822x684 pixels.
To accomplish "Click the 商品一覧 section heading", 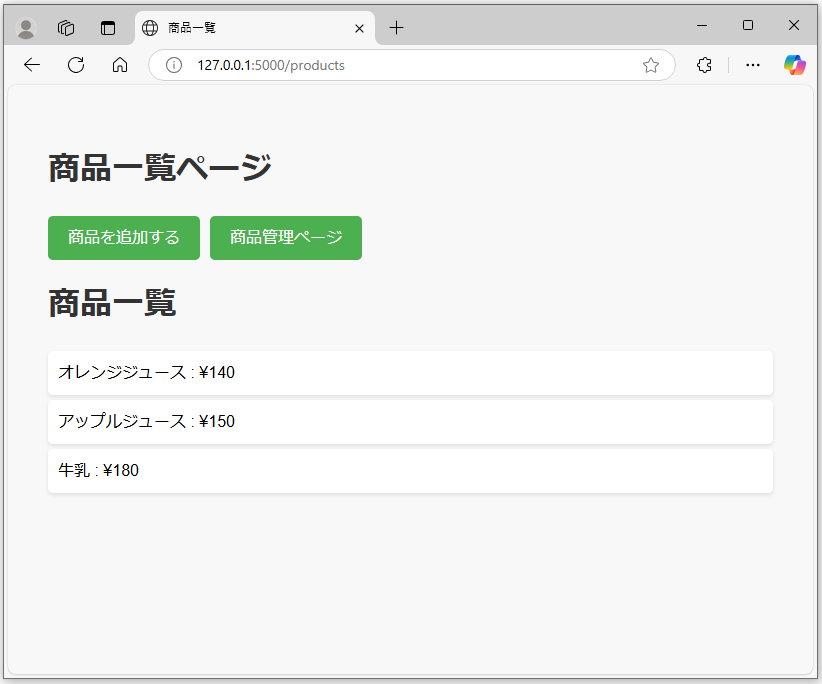I will (x=112, y=303).
